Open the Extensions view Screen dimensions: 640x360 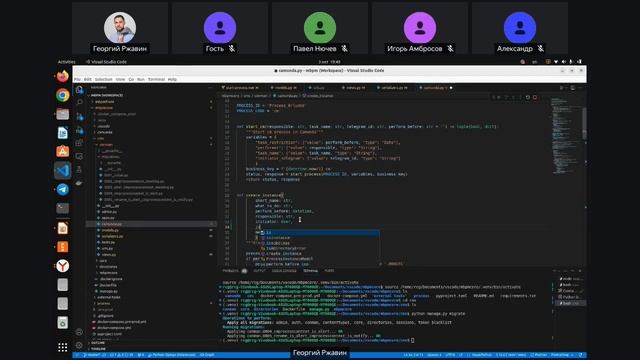79,143
